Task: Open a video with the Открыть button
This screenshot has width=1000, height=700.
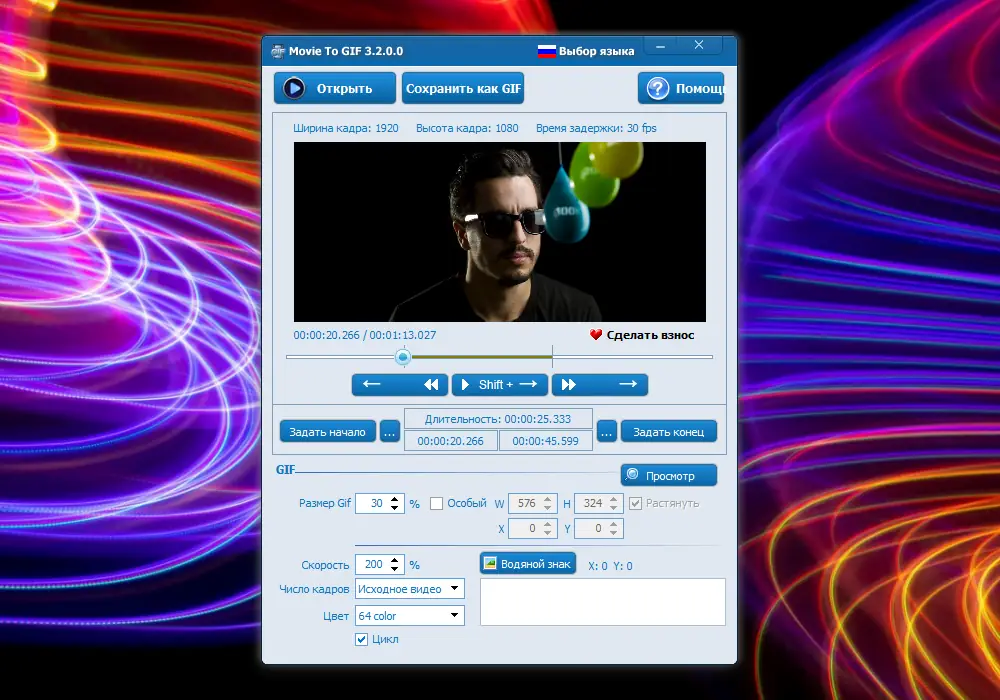Action: pyautogui.click(x=335, y=88)
